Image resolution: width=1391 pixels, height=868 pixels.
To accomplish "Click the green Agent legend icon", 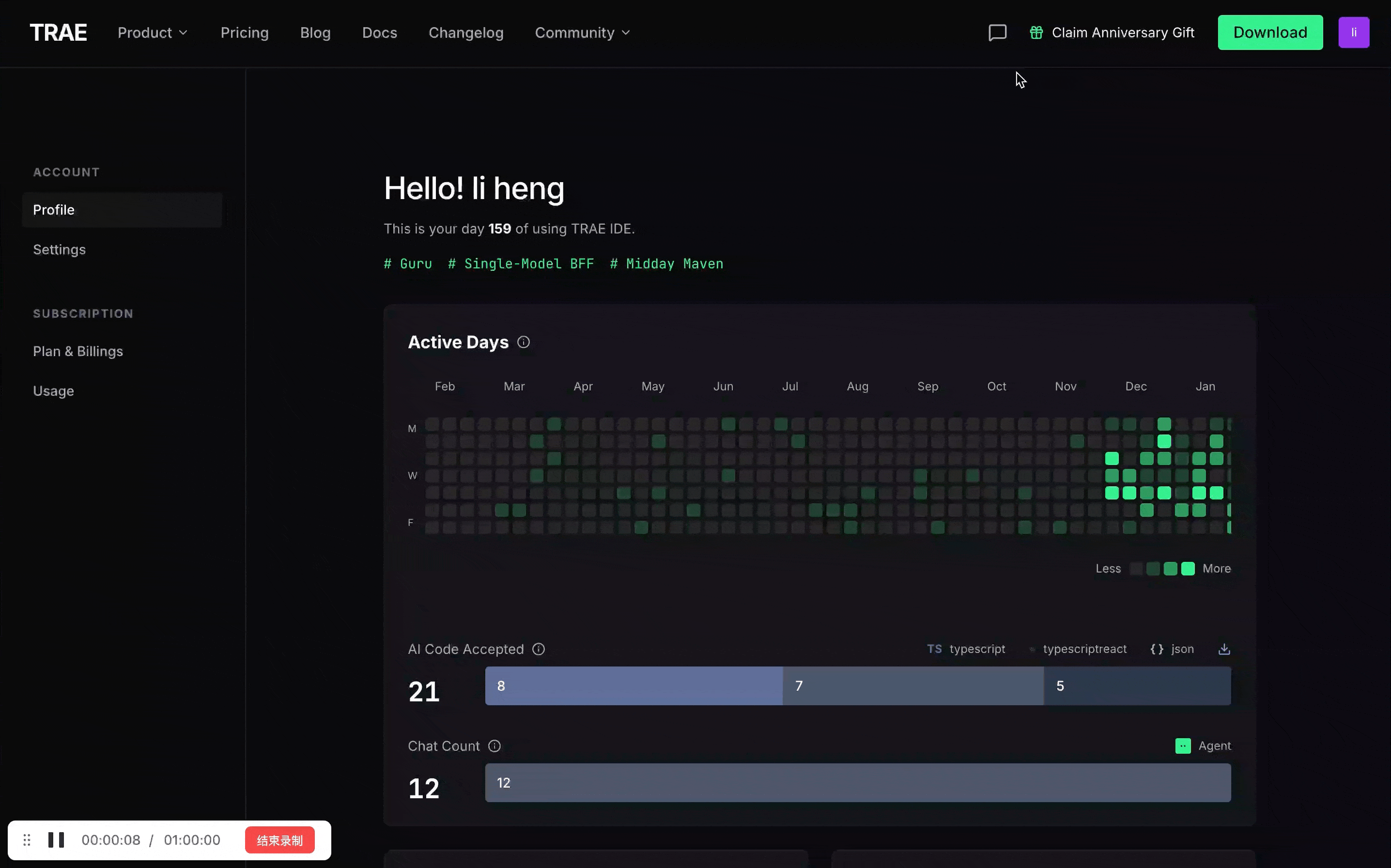I will coord(1183,746).
